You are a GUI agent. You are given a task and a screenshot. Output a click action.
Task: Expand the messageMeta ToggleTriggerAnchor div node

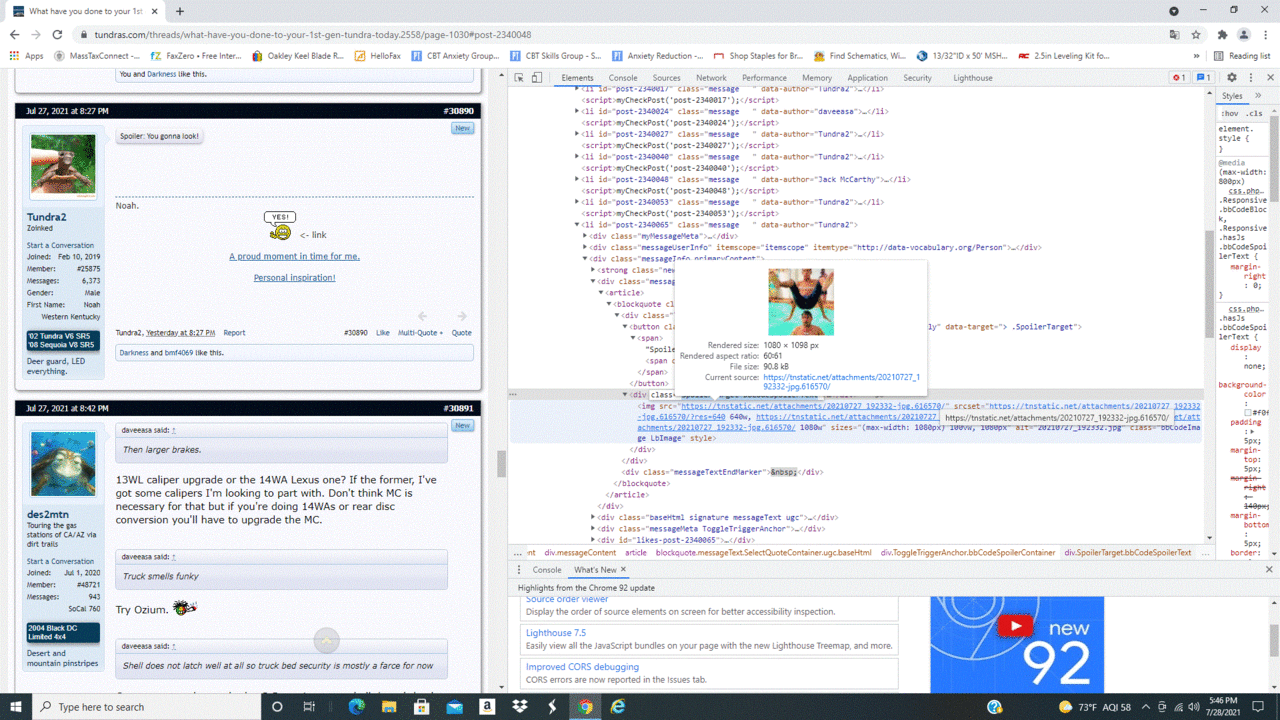[x=594, y=529]
